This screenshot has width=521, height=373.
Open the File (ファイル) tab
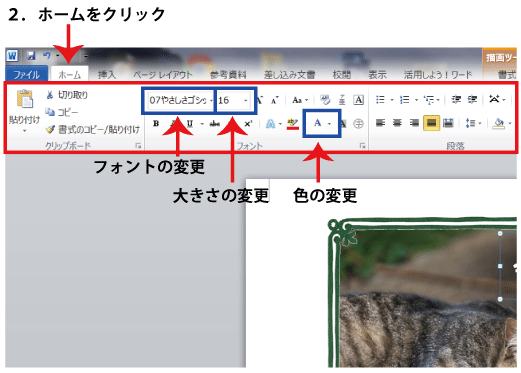click(x=27, y=74)
